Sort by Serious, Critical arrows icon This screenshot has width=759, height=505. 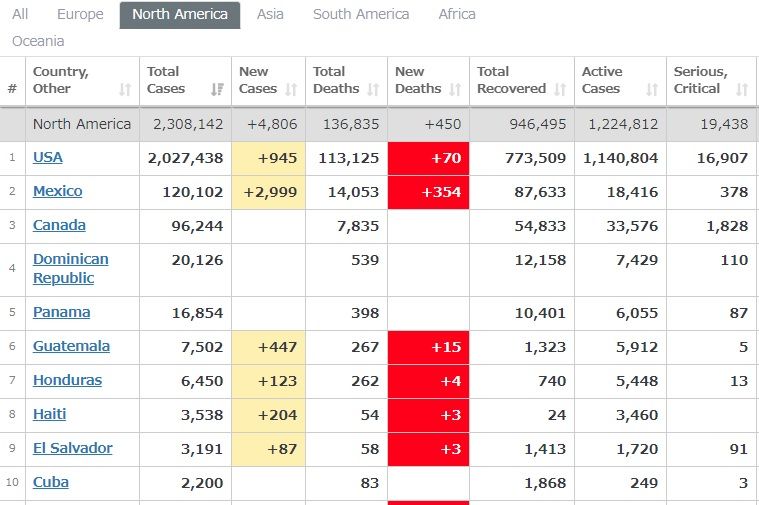pyautogui.click(x=742, y=89)
